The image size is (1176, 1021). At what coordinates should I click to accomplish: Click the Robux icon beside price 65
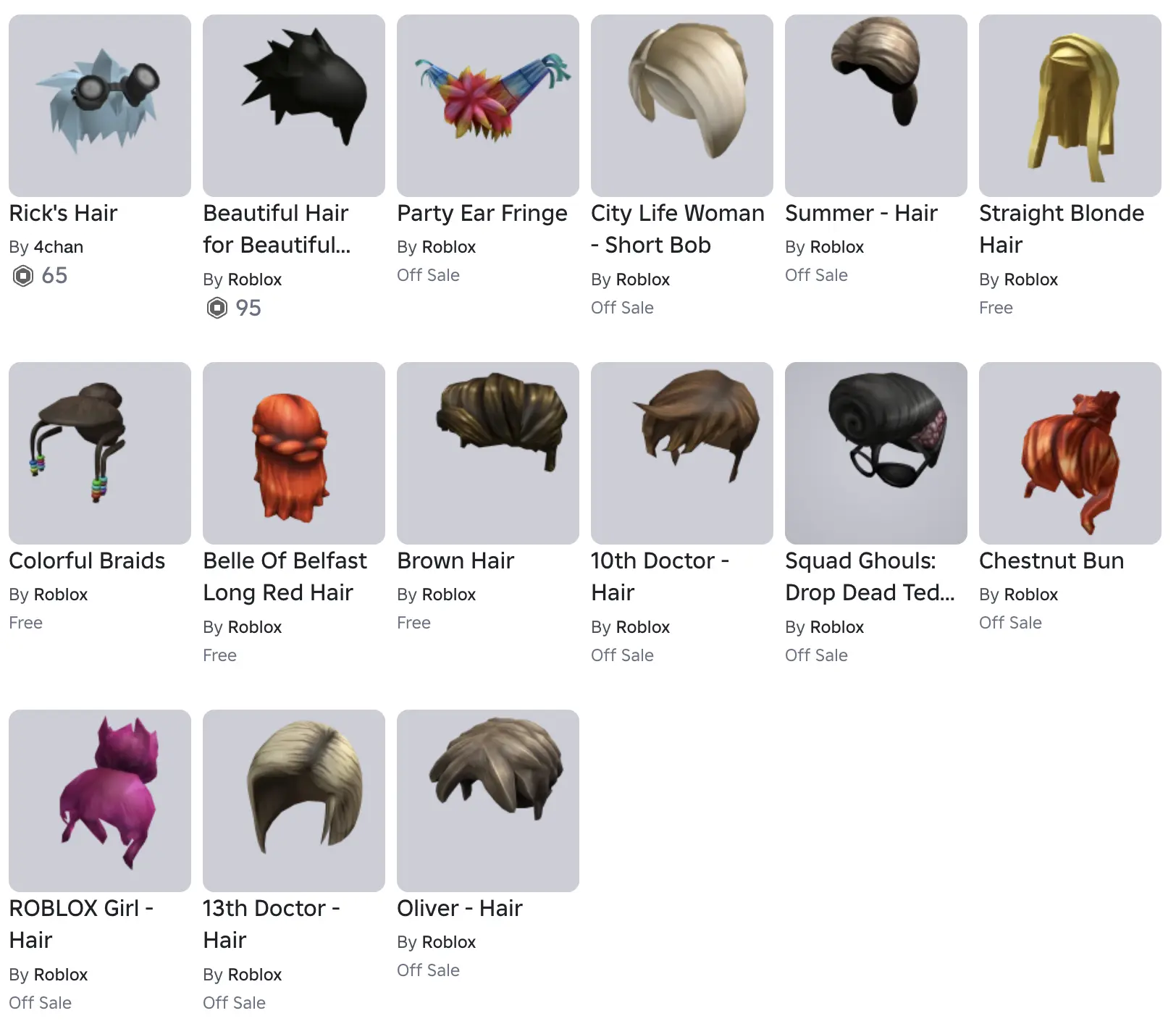23,276
